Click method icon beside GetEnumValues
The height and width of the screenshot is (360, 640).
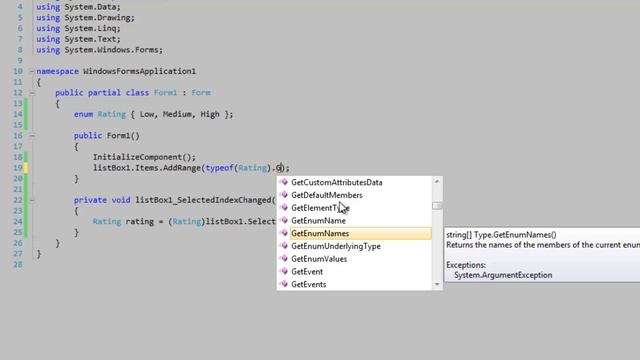click(x=284, y=258)
